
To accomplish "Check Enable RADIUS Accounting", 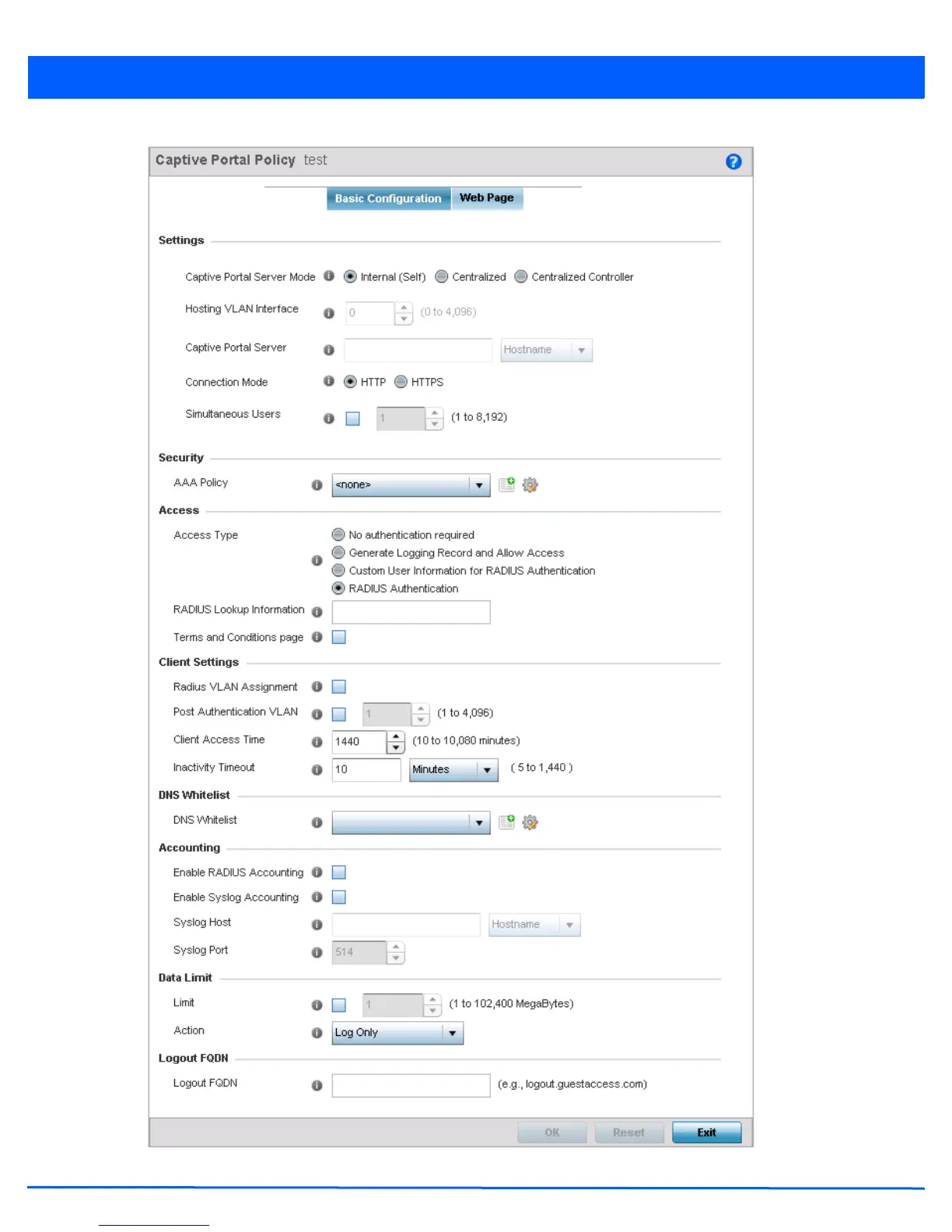I will click(339, 873).
